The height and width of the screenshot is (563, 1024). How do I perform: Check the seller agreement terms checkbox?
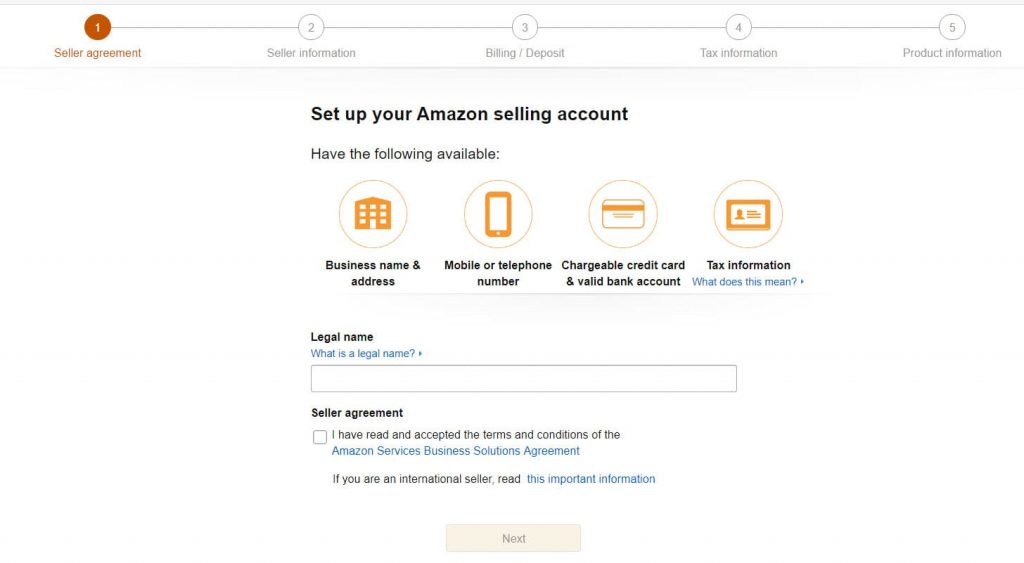pyautogui.click(x=320, y=437)
